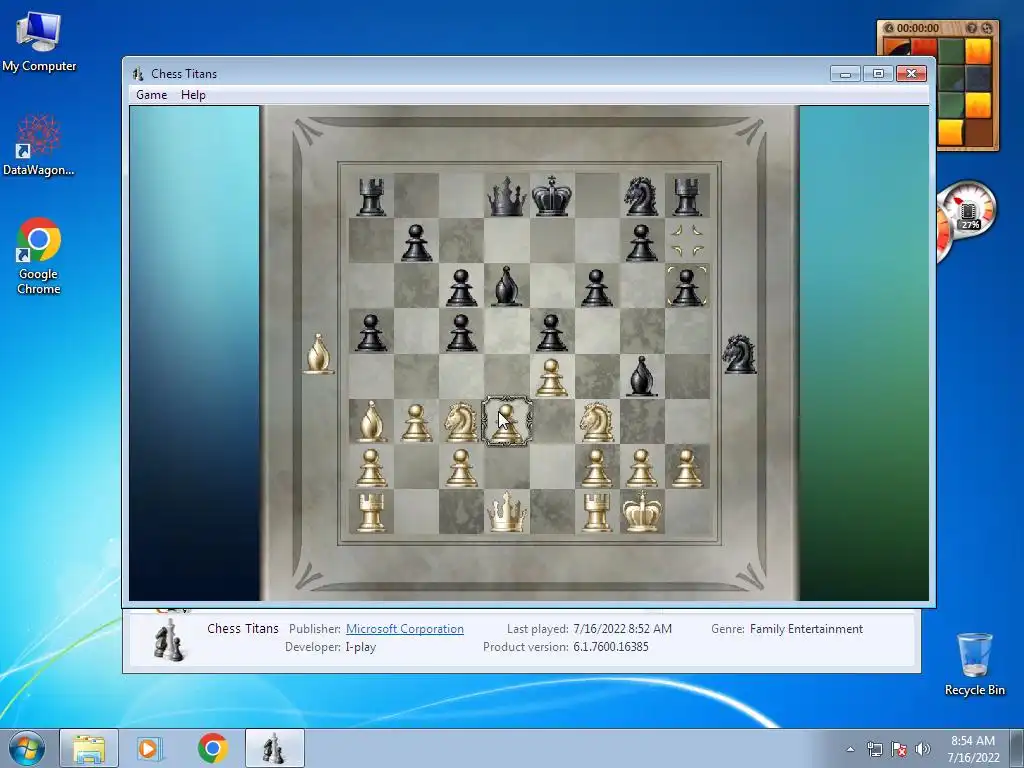This screenshot has width=1024, height=768.
Task: Minimize the Chess Titans window
Action: (x=845, y=74)
